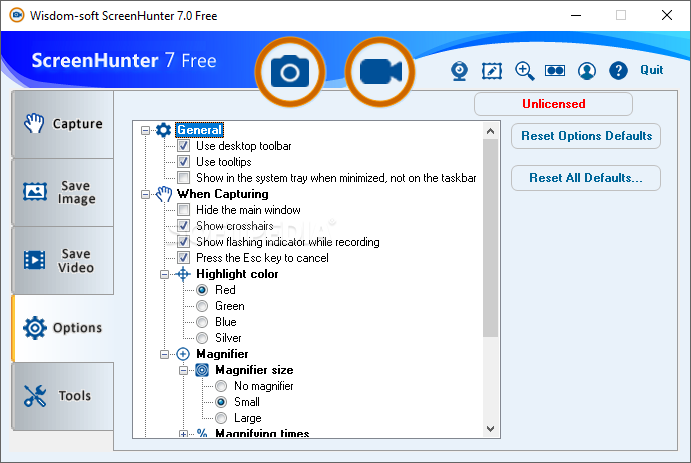Click the Magnifying times percent icon
Screen dimensions: 691x463
(202, 433)
